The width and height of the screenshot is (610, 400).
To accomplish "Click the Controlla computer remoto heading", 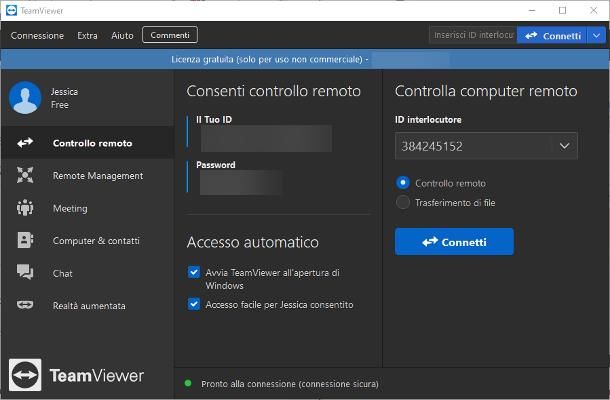I will [486, 91].
